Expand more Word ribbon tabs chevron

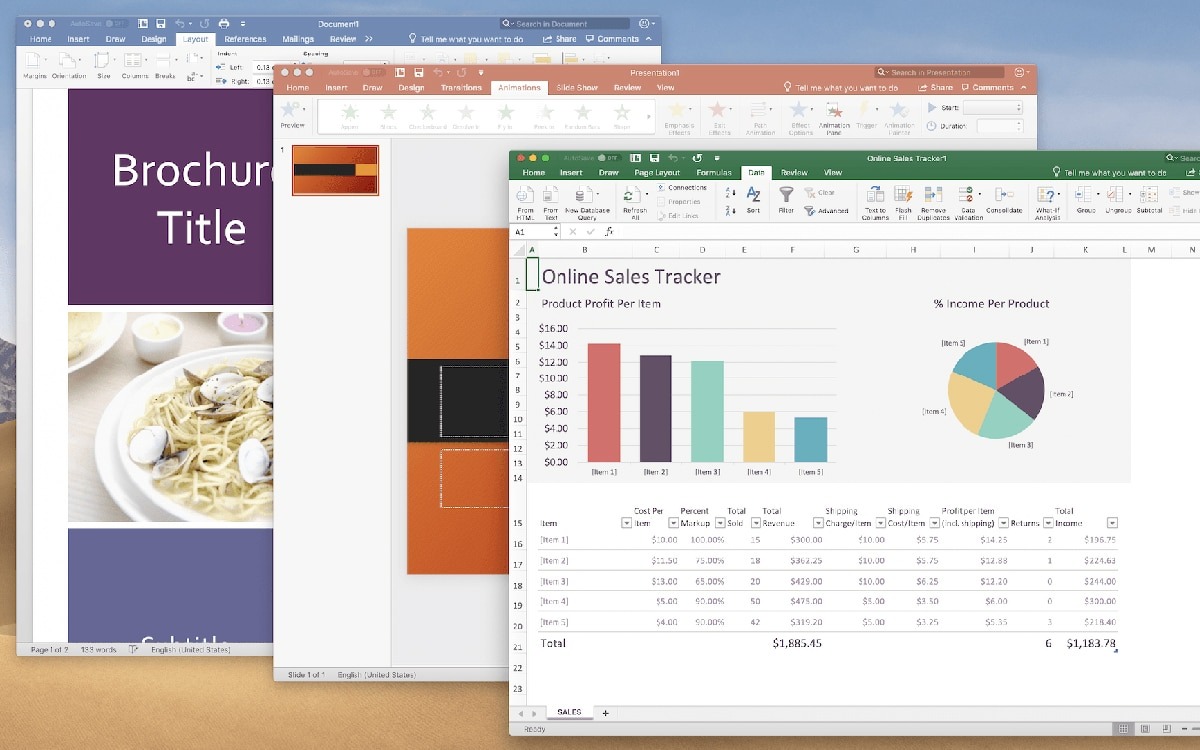369,39
